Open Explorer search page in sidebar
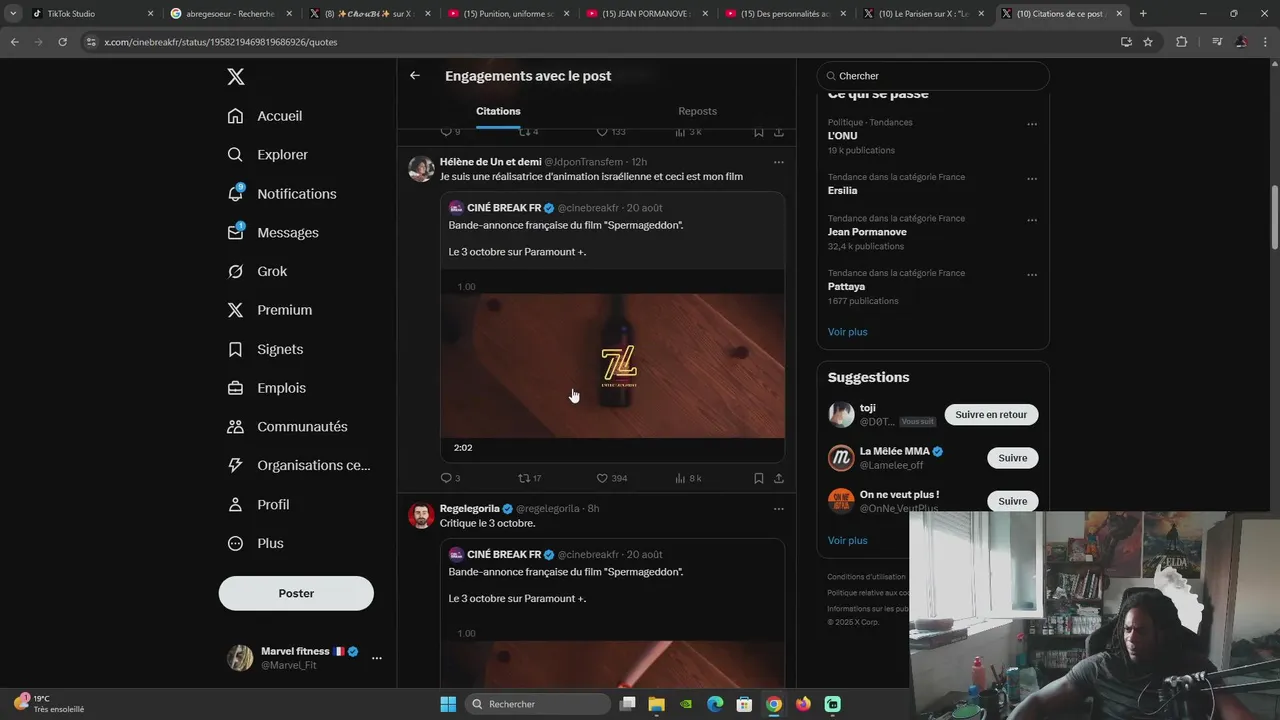The image size is (1280, 720). pos(267,155)
